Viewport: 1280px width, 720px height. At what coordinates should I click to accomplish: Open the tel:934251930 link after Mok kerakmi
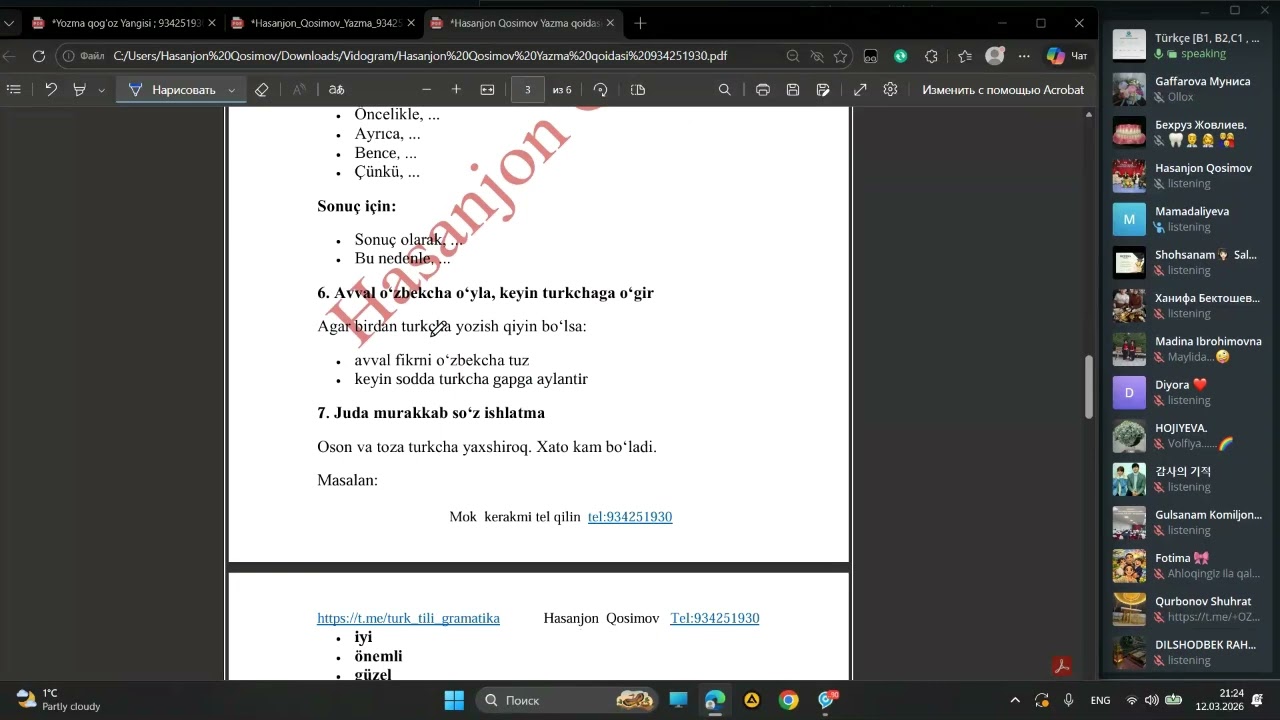pos(630,517)
